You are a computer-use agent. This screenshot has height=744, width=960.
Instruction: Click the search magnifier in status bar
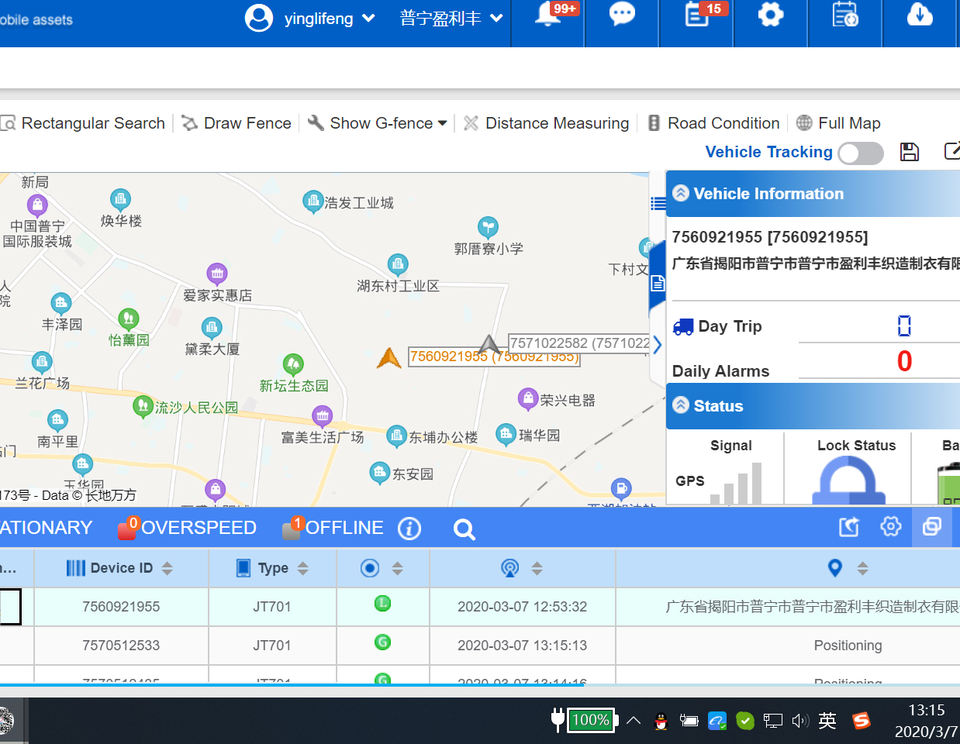[x=464, y=529]
